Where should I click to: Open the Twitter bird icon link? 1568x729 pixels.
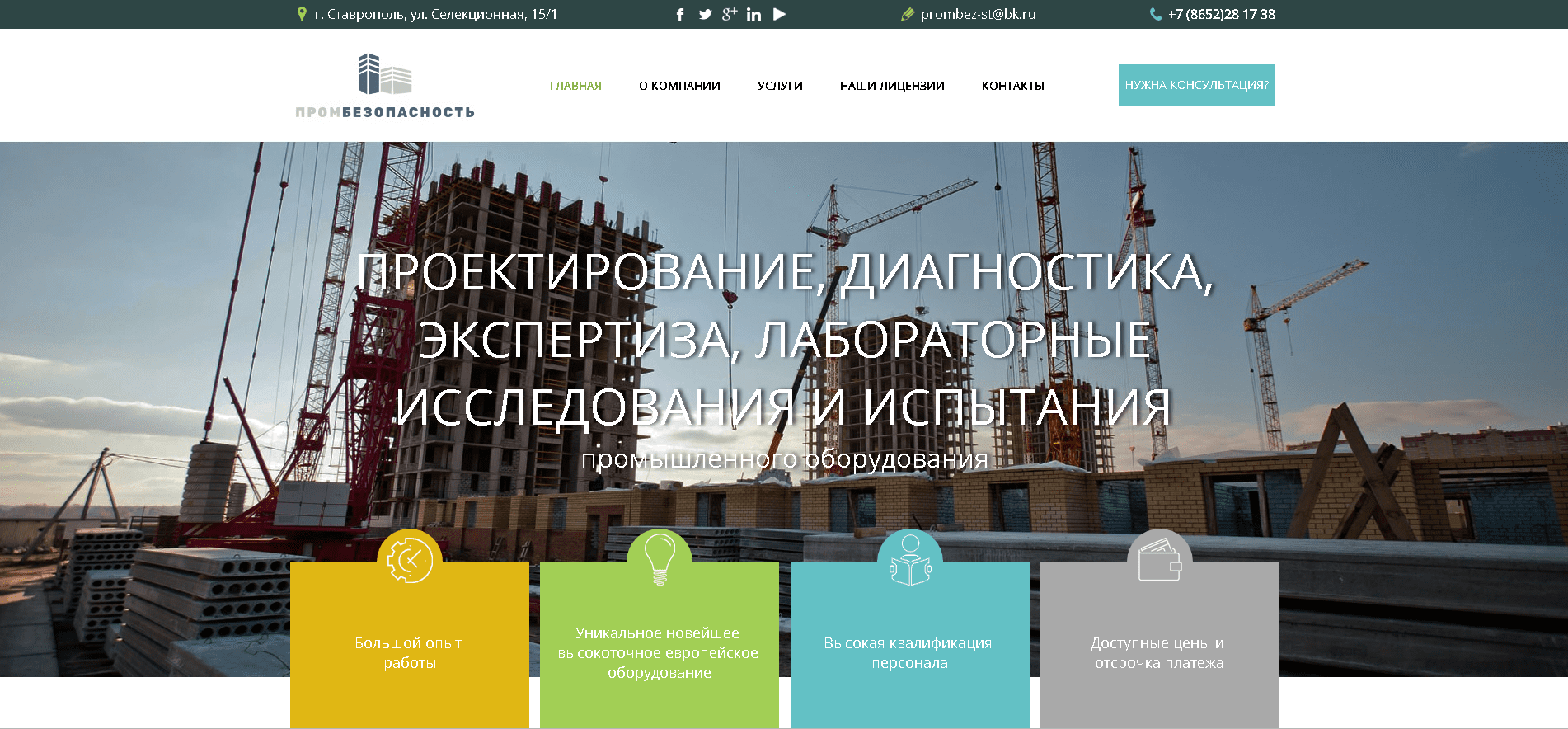[705, 14]
